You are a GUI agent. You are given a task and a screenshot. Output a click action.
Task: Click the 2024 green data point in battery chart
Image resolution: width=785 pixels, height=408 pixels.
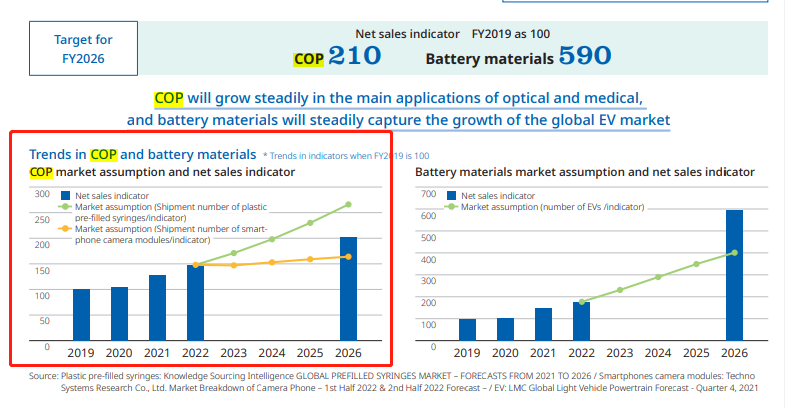coord(658,277)
